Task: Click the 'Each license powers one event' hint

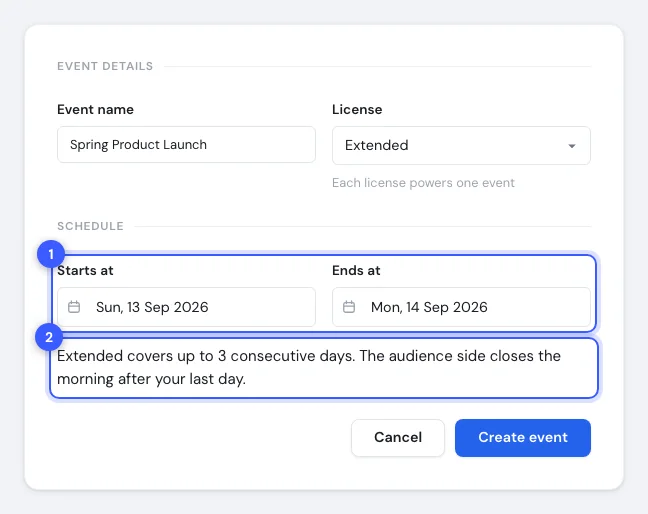Action: click(x=423, y=183)
